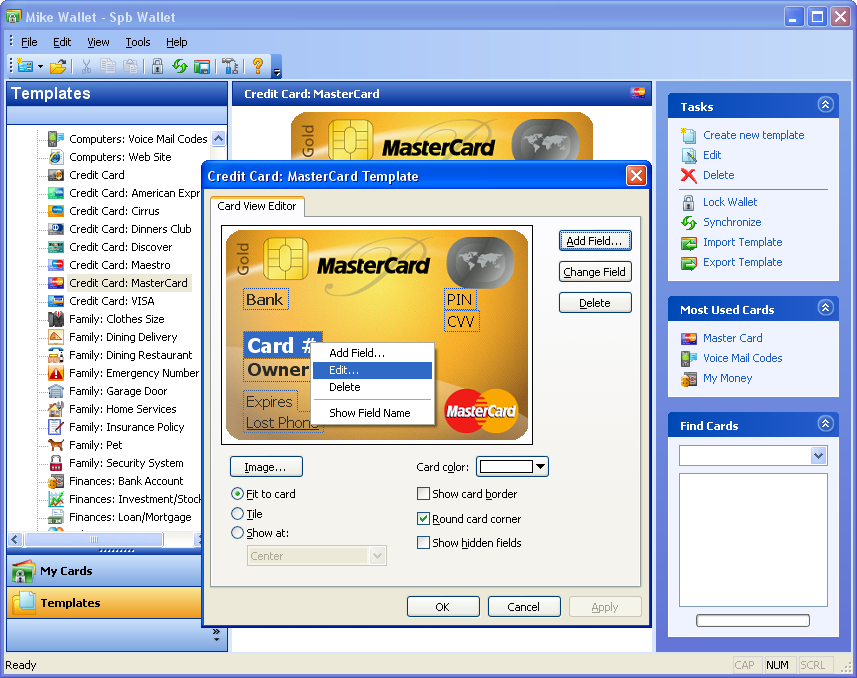The image size is (857, 678).
Task: Select the Fit to card radio button
Action: tap(237, 494)
